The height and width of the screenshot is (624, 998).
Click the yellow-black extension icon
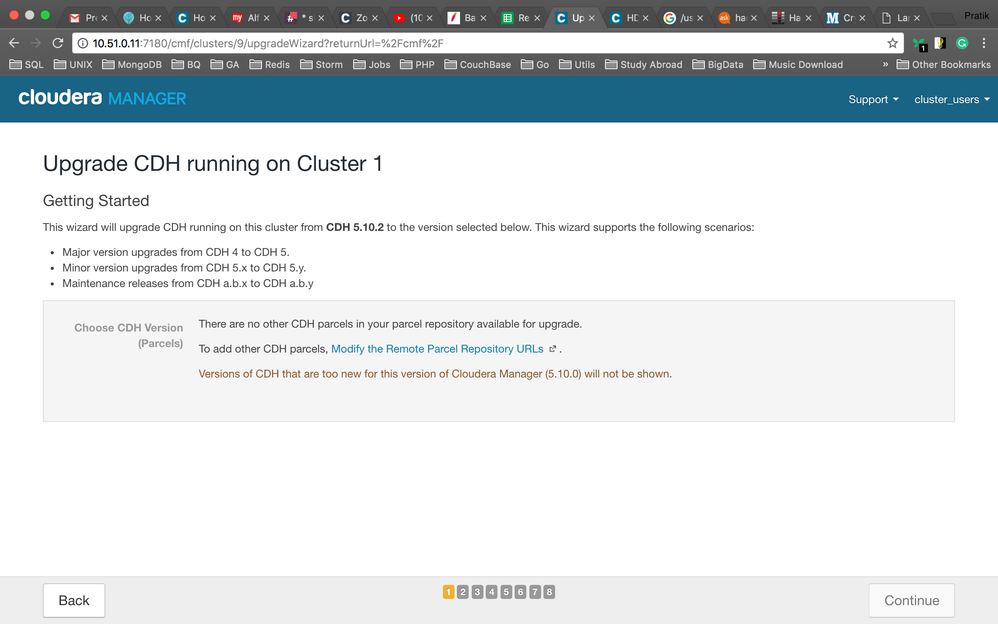pyautogui.click(x=940, y=43)
